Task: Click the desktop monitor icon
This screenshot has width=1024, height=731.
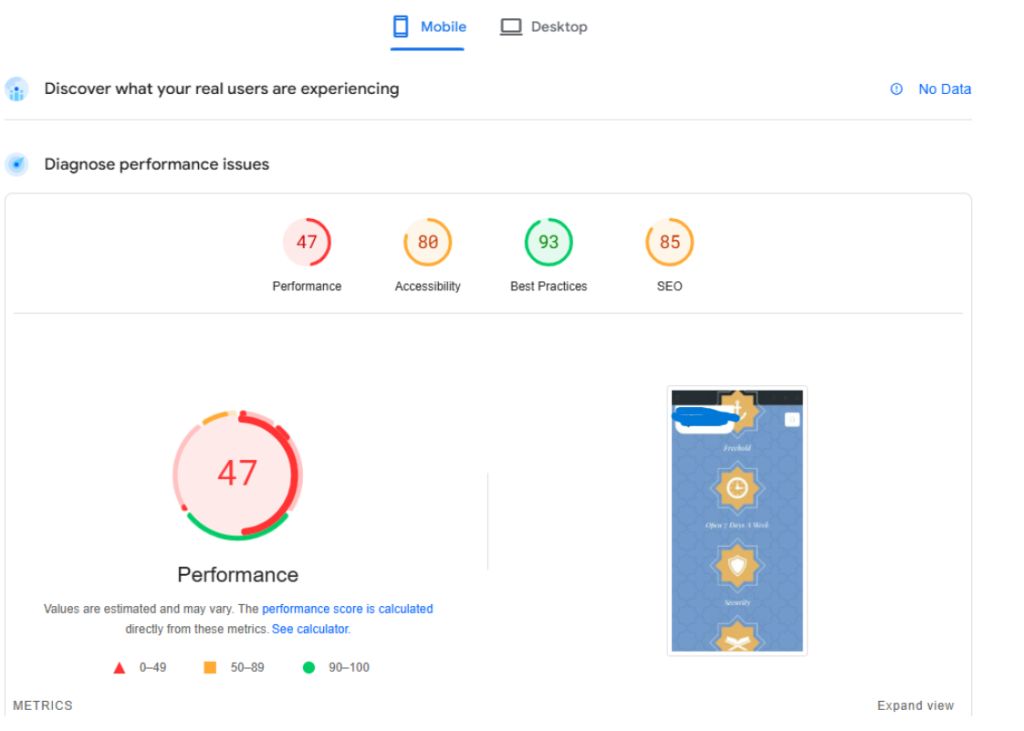Action: coord(511,27)
